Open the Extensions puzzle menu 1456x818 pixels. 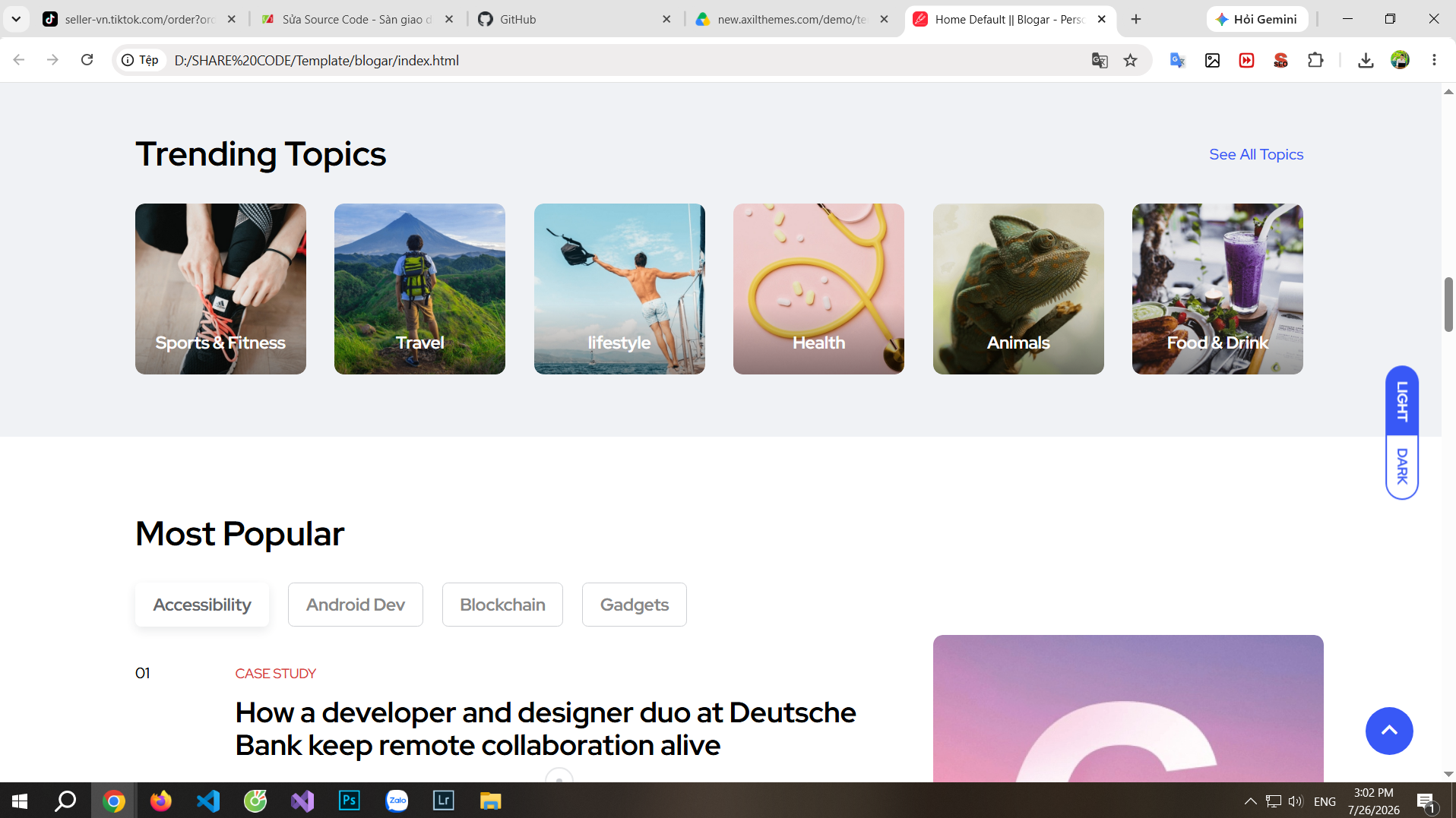coord(1315,60)
